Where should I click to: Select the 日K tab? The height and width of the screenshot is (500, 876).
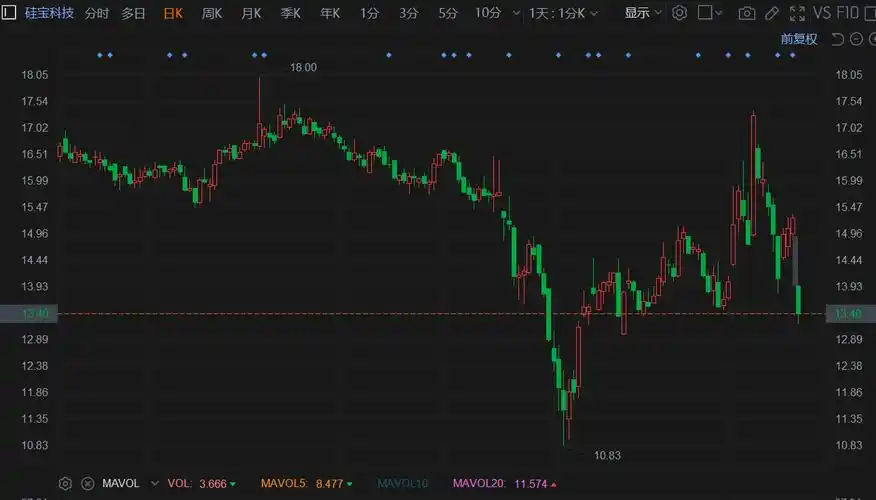(173, 13)
